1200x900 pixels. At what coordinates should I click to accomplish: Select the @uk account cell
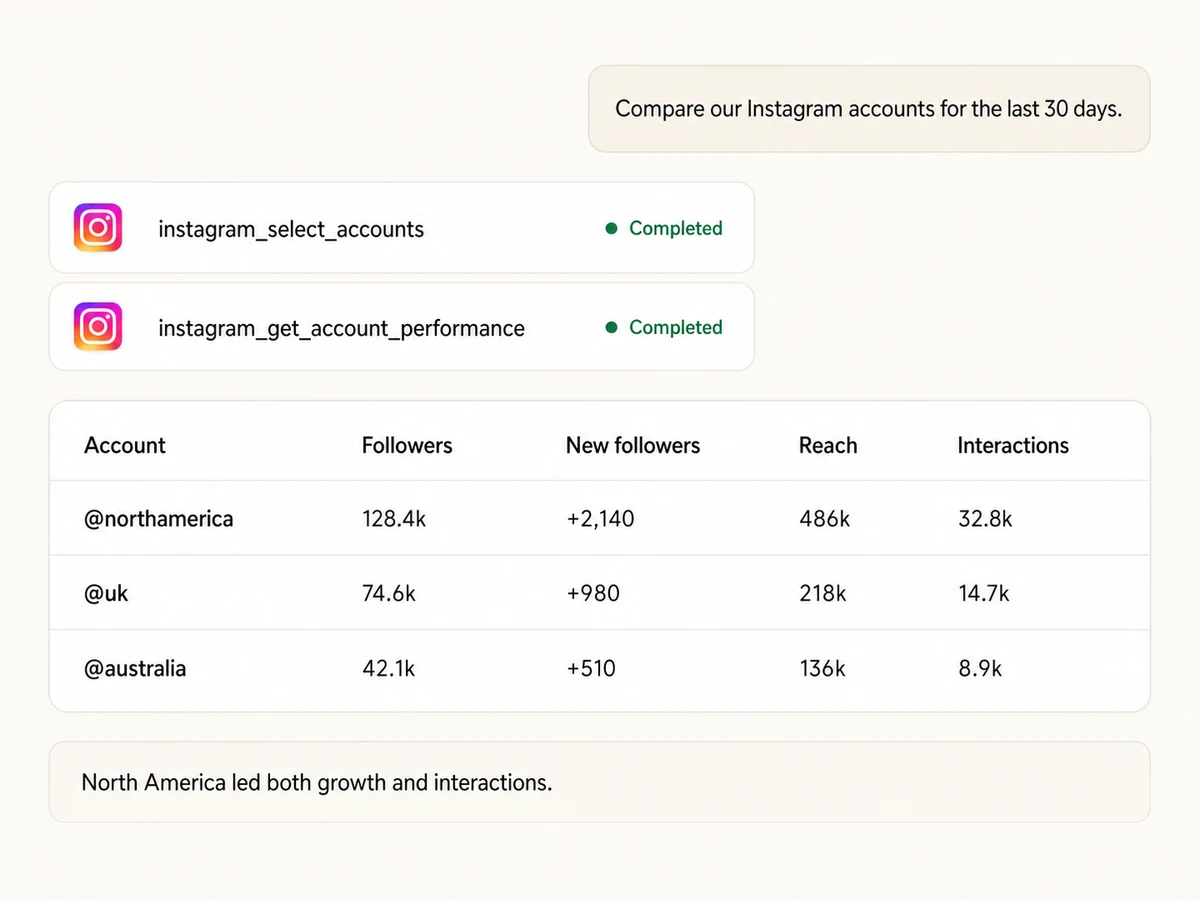pyautogui.click(x=106, y=593)
